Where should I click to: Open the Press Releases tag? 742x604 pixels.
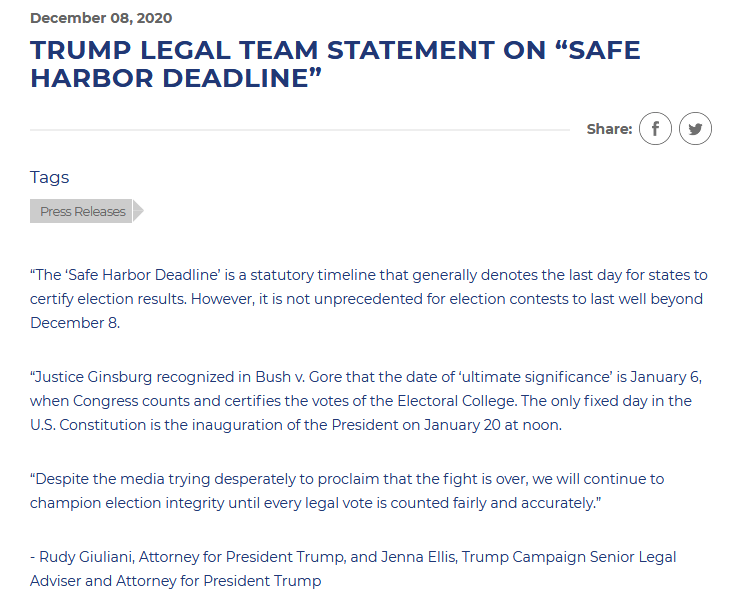tap(81, 211)
